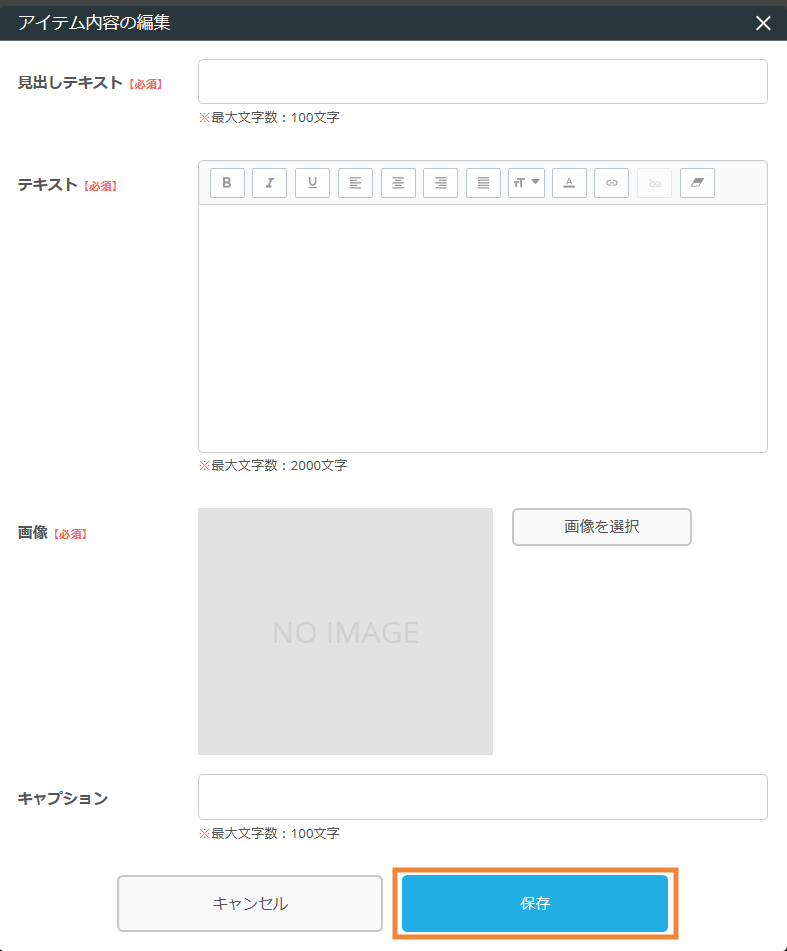
Task: Align text to the right
Action: point(440,183)
